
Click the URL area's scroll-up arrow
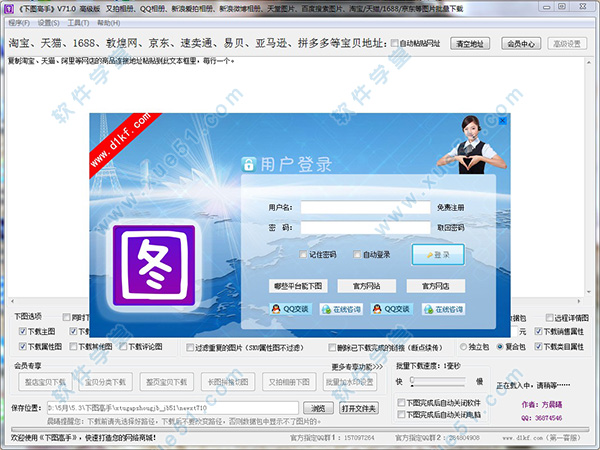pos(589,62)
